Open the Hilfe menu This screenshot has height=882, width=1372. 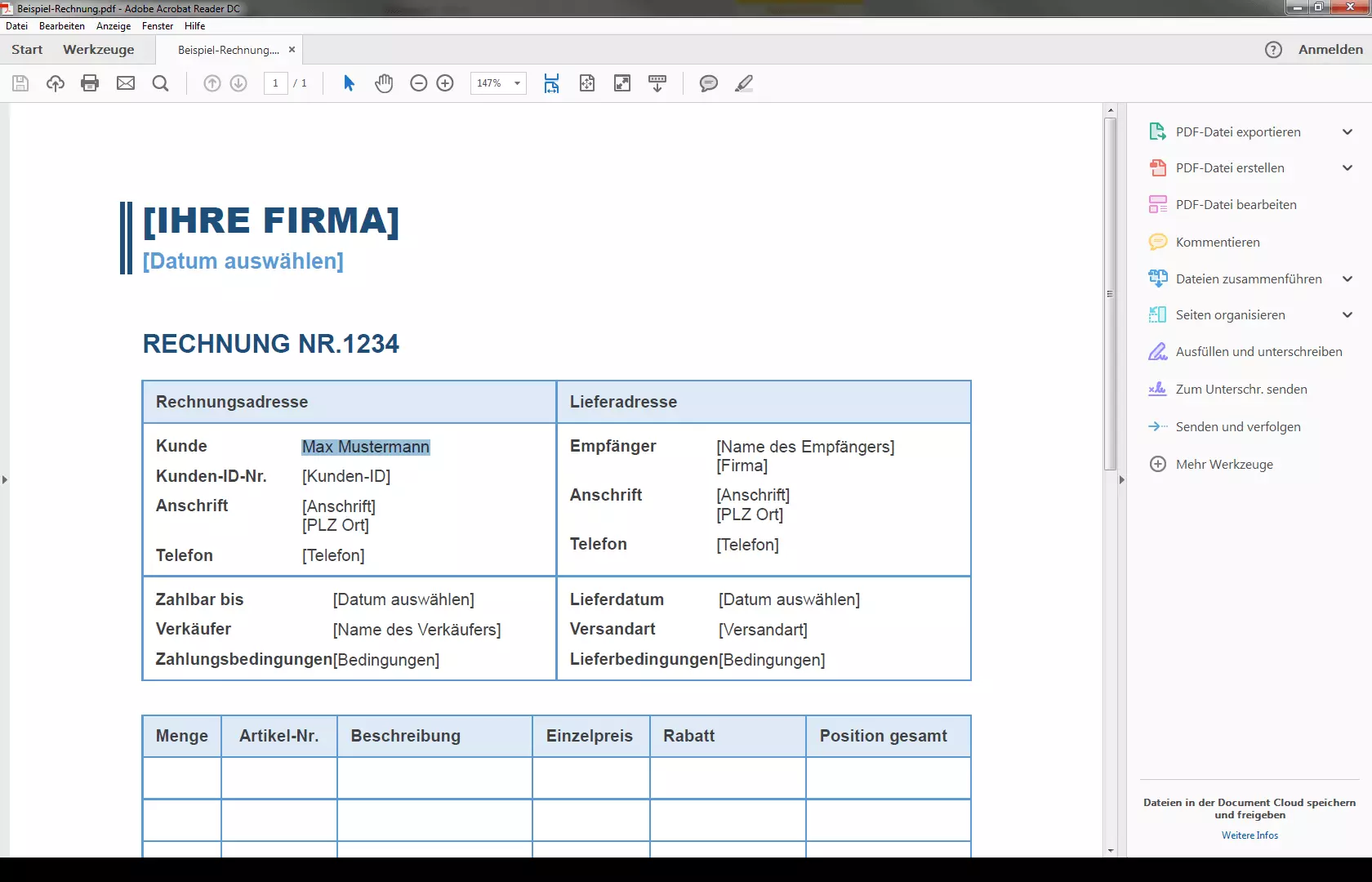point(194,26)
